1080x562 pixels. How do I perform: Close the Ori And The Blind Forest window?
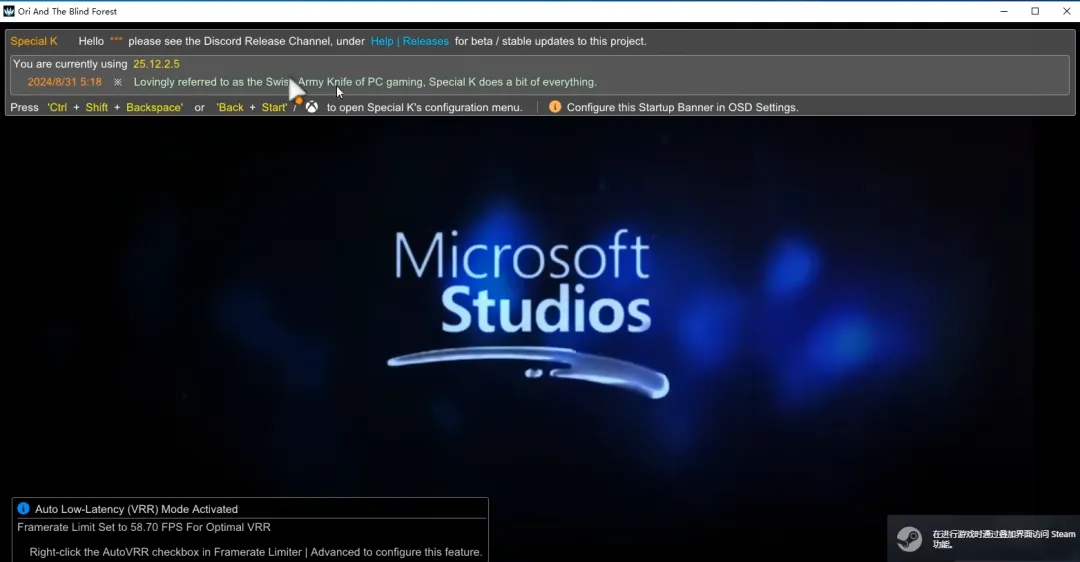click(1066, 11)
